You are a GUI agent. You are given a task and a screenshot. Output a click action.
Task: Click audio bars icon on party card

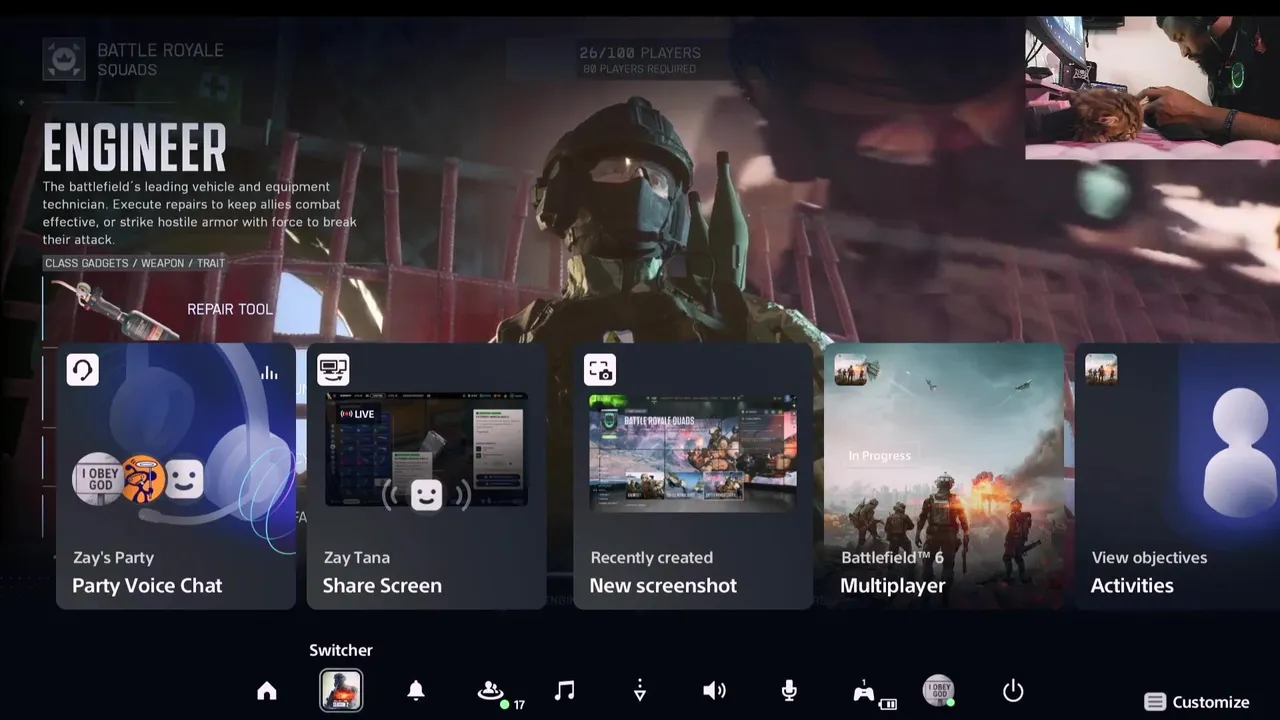pyautogui.click(x=269, y=373)
